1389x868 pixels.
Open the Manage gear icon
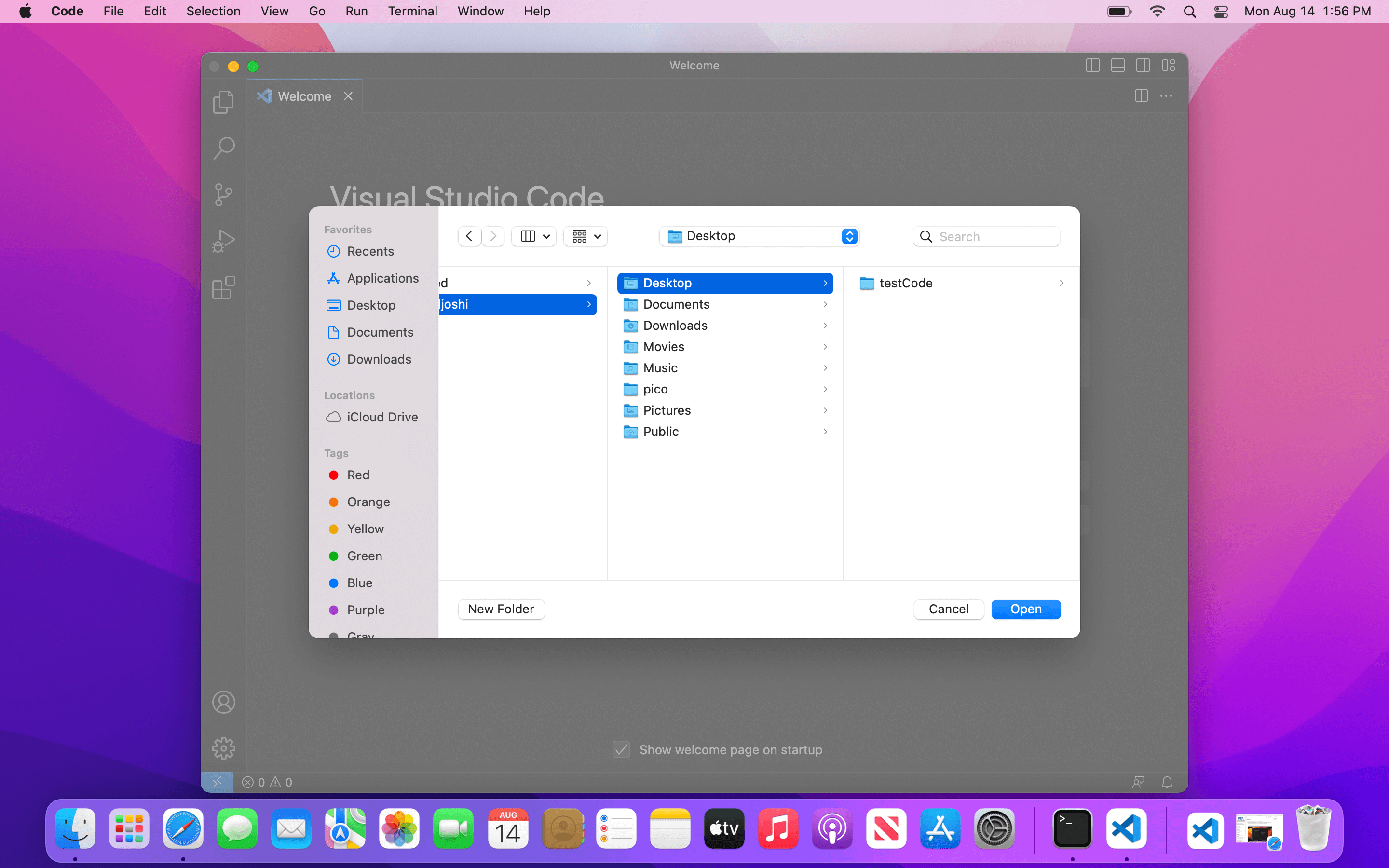point(223,748)
